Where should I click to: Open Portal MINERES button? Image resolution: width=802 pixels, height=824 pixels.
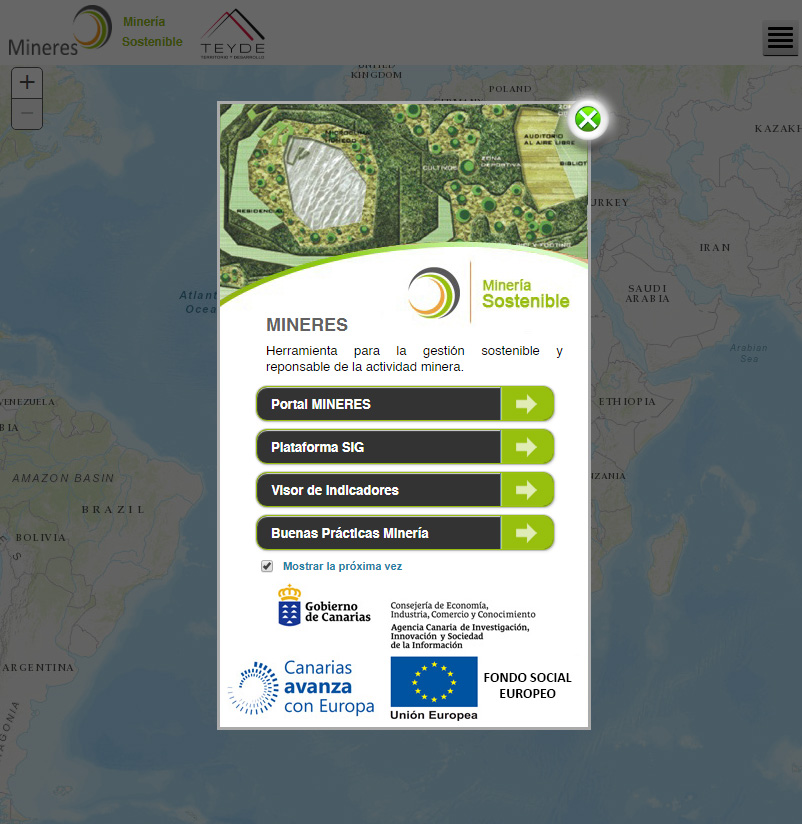[378, 404]
